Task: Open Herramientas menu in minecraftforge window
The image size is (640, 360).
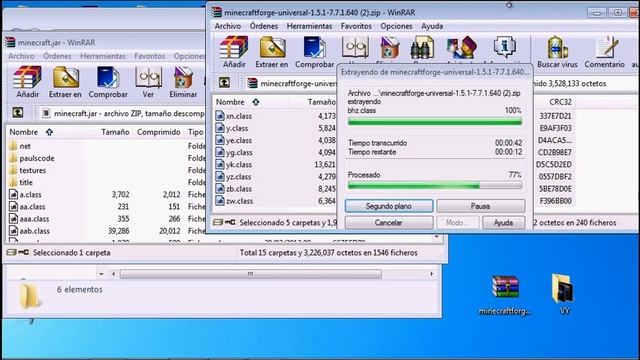Action: (x=309, y=26)
